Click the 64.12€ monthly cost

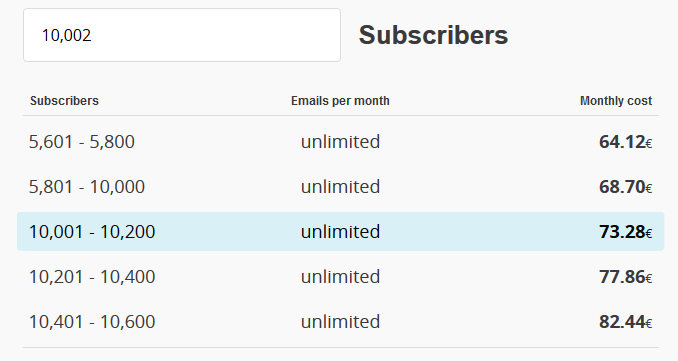625,142
